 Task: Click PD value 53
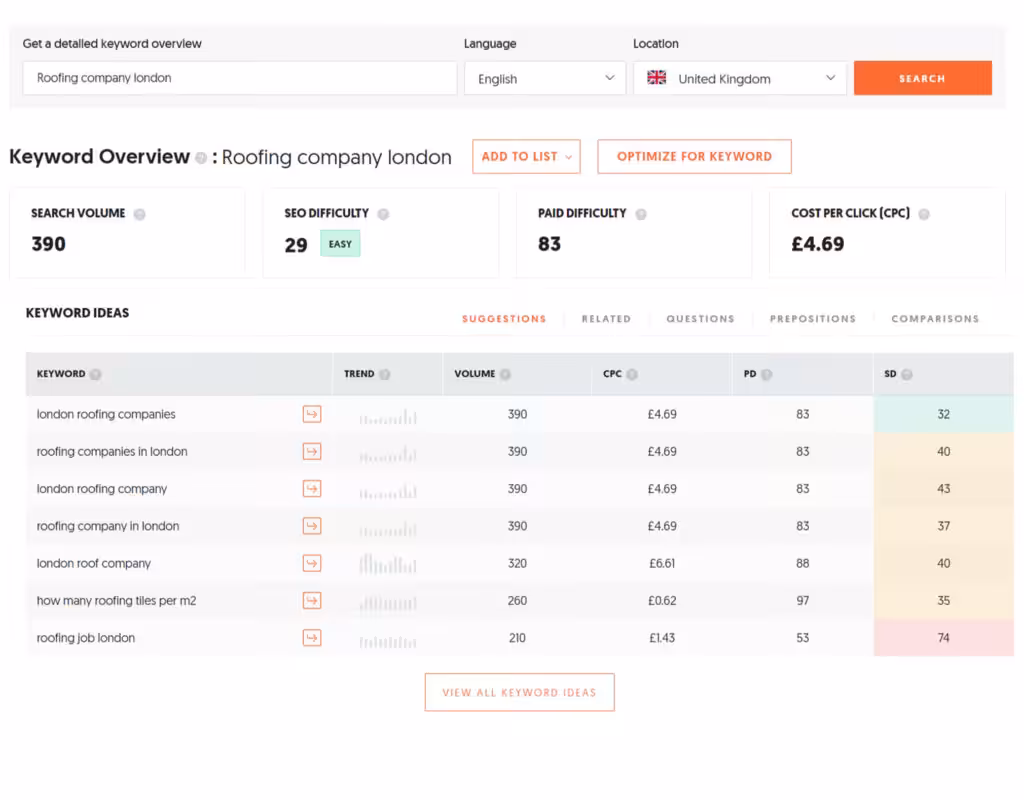[803, 637]
